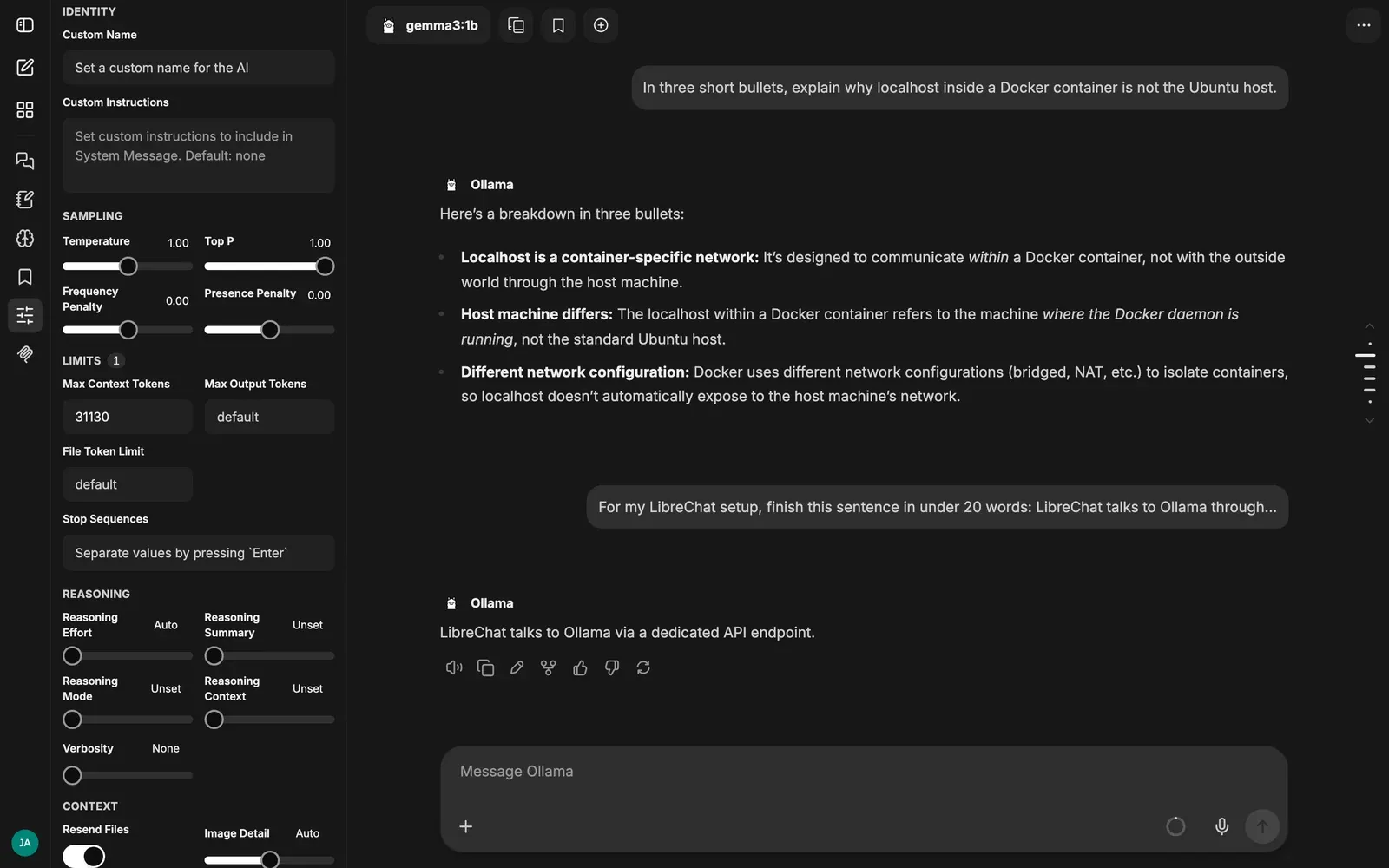Click the Temperature slider handle

[x=128, y=266]
